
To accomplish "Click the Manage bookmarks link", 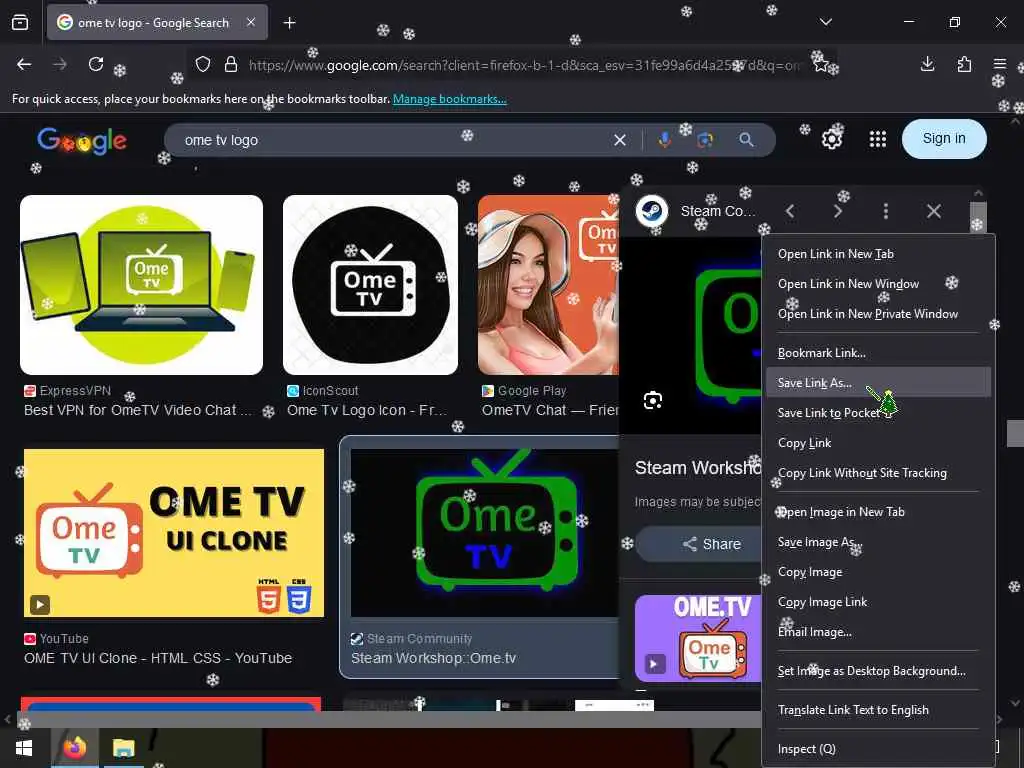I will (x=449, y=99).
